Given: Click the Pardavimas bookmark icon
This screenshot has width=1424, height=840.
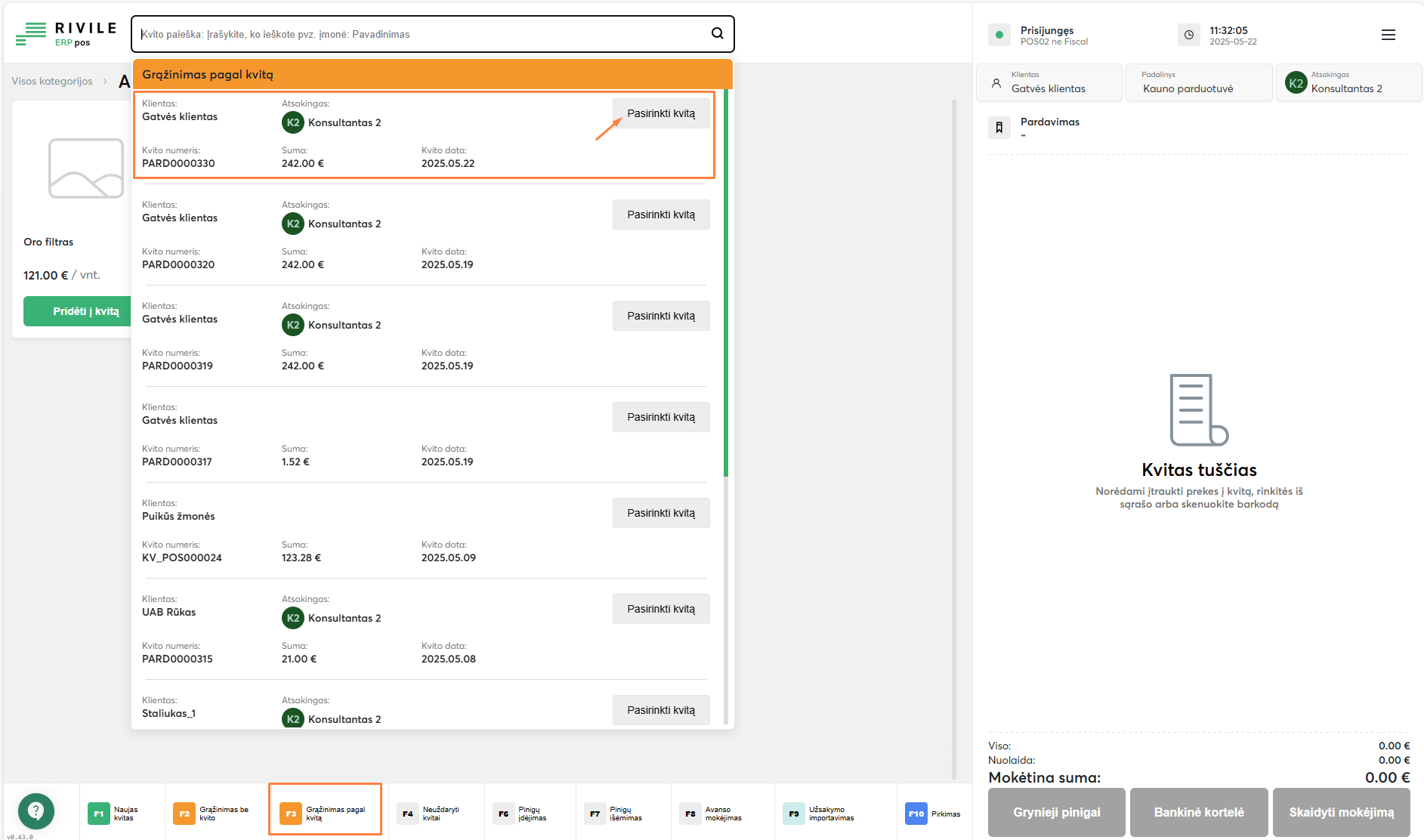Looking at the screenshot, I should pyautogui.click(x=999, y=128).
